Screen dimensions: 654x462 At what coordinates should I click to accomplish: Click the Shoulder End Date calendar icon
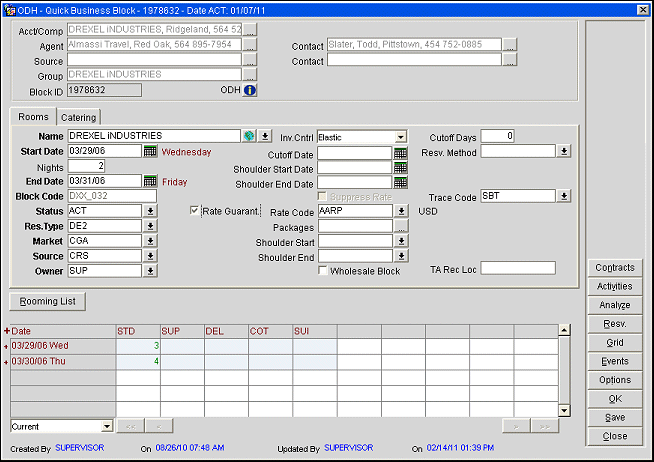(x=400, y=182)
